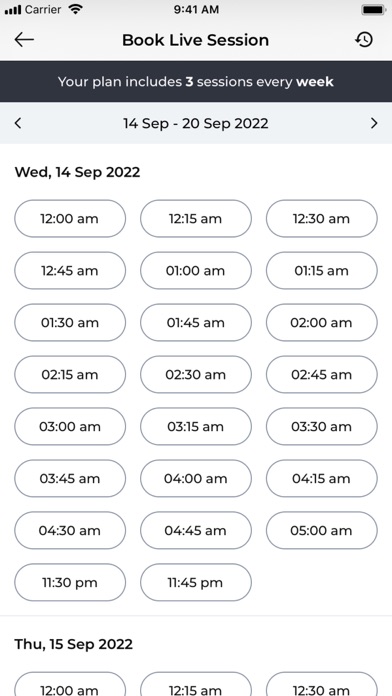Image resolution: width=392 pixels, height=696 pixels.
Task: Choose the 04:00 am time slot
Action: click(196, 478)
